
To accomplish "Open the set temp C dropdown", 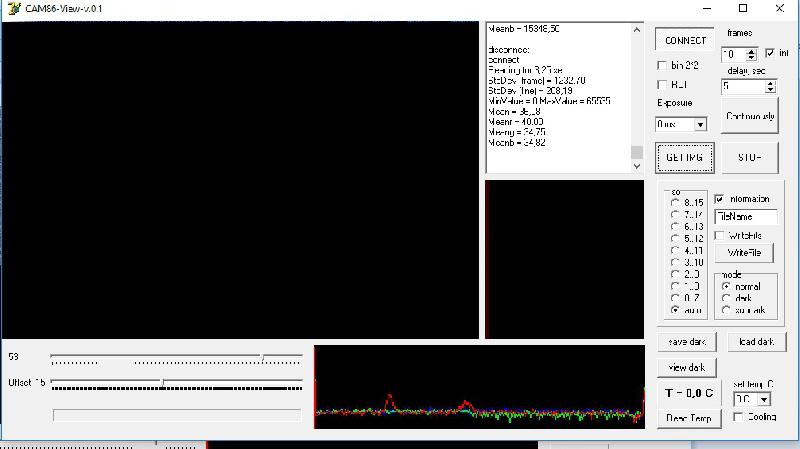I will (x=764, y=400).
